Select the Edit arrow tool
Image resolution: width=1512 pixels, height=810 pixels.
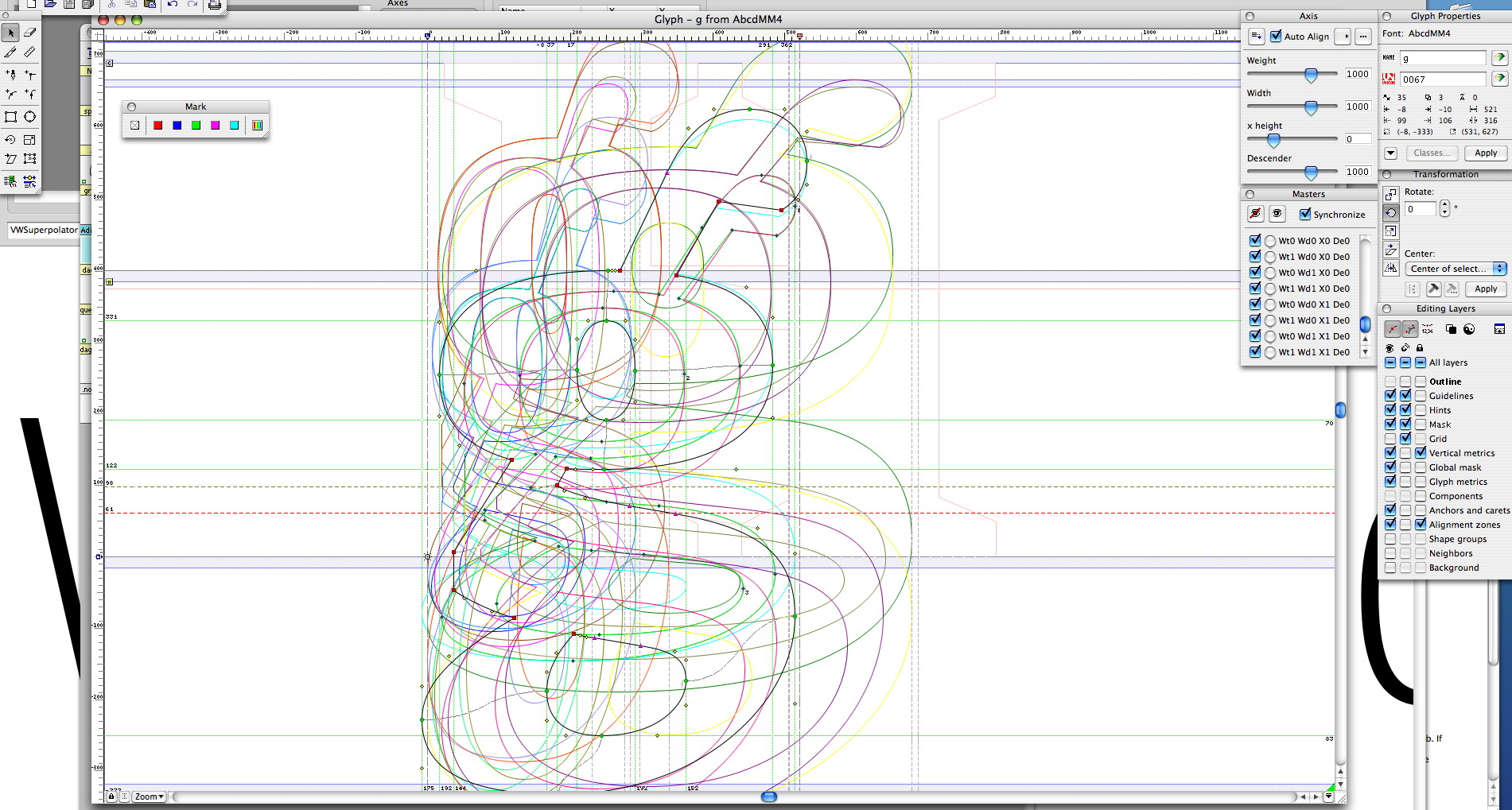point(10,33)
